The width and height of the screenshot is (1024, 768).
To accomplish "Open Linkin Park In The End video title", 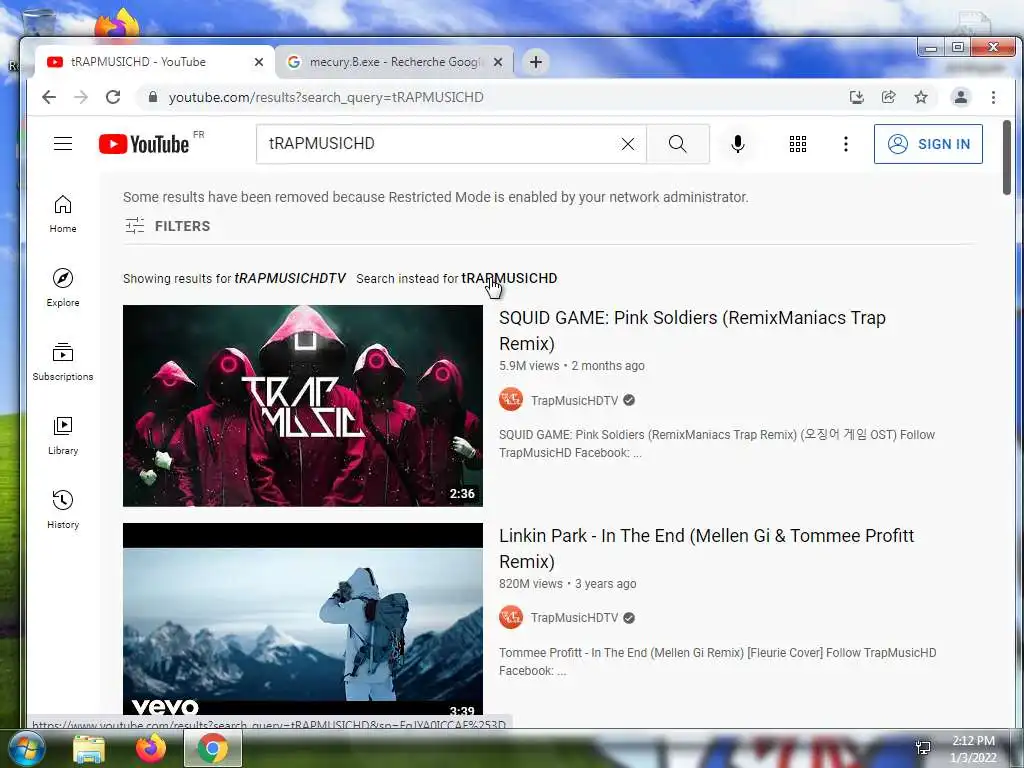I will pyautogui.click(x=707, y=549).
